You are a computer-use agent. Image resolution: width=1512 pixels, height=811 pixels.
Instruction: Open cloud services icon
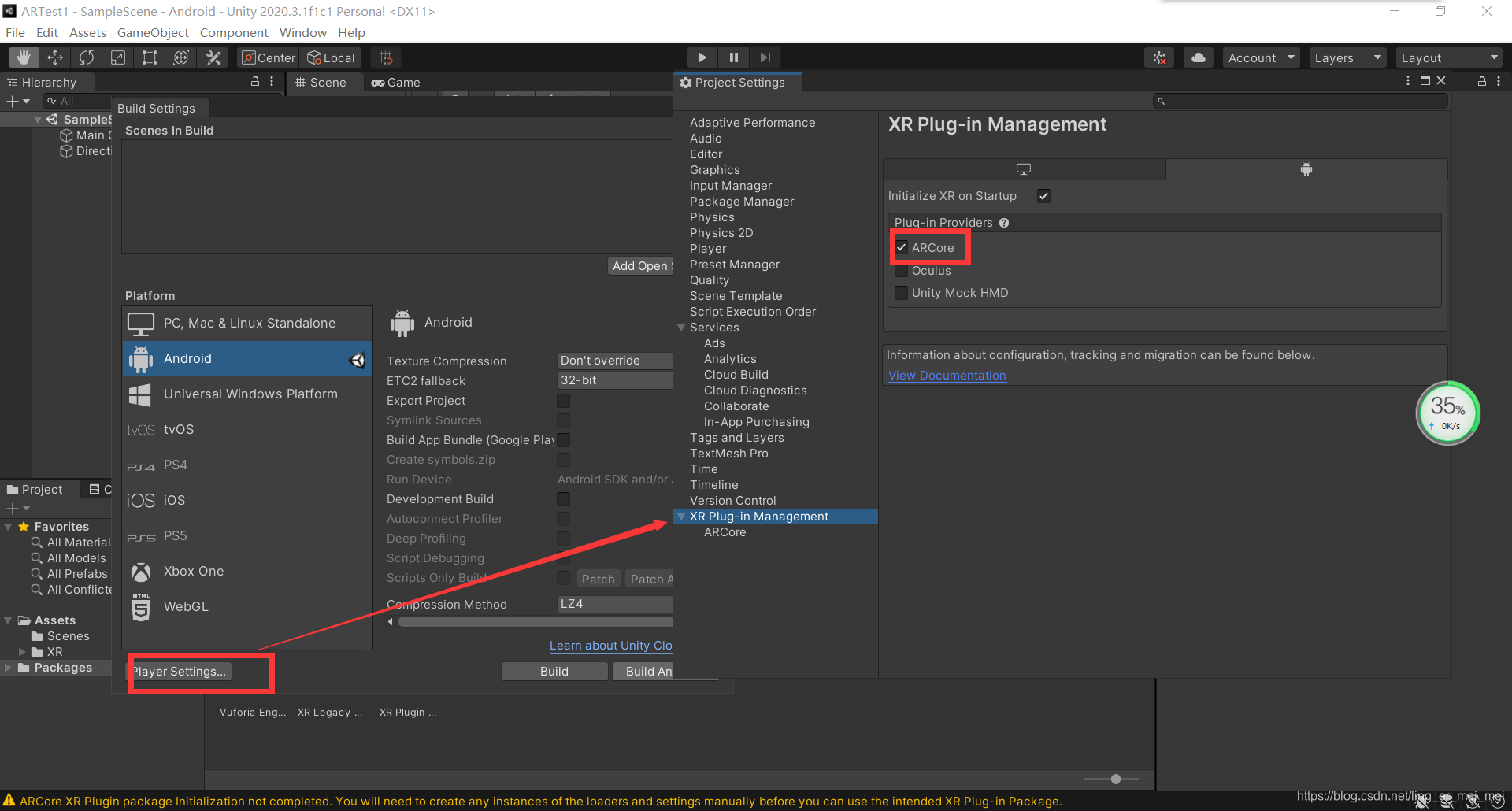1198,57
